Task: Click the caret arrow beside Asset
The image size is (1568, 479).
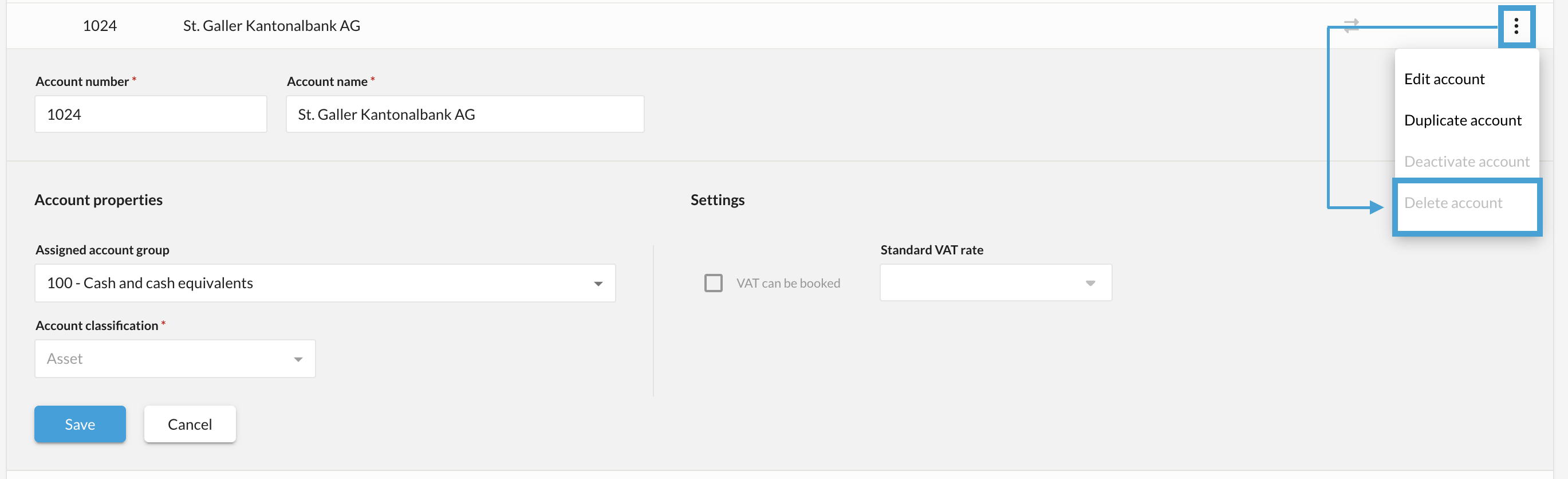Action: 298,359
